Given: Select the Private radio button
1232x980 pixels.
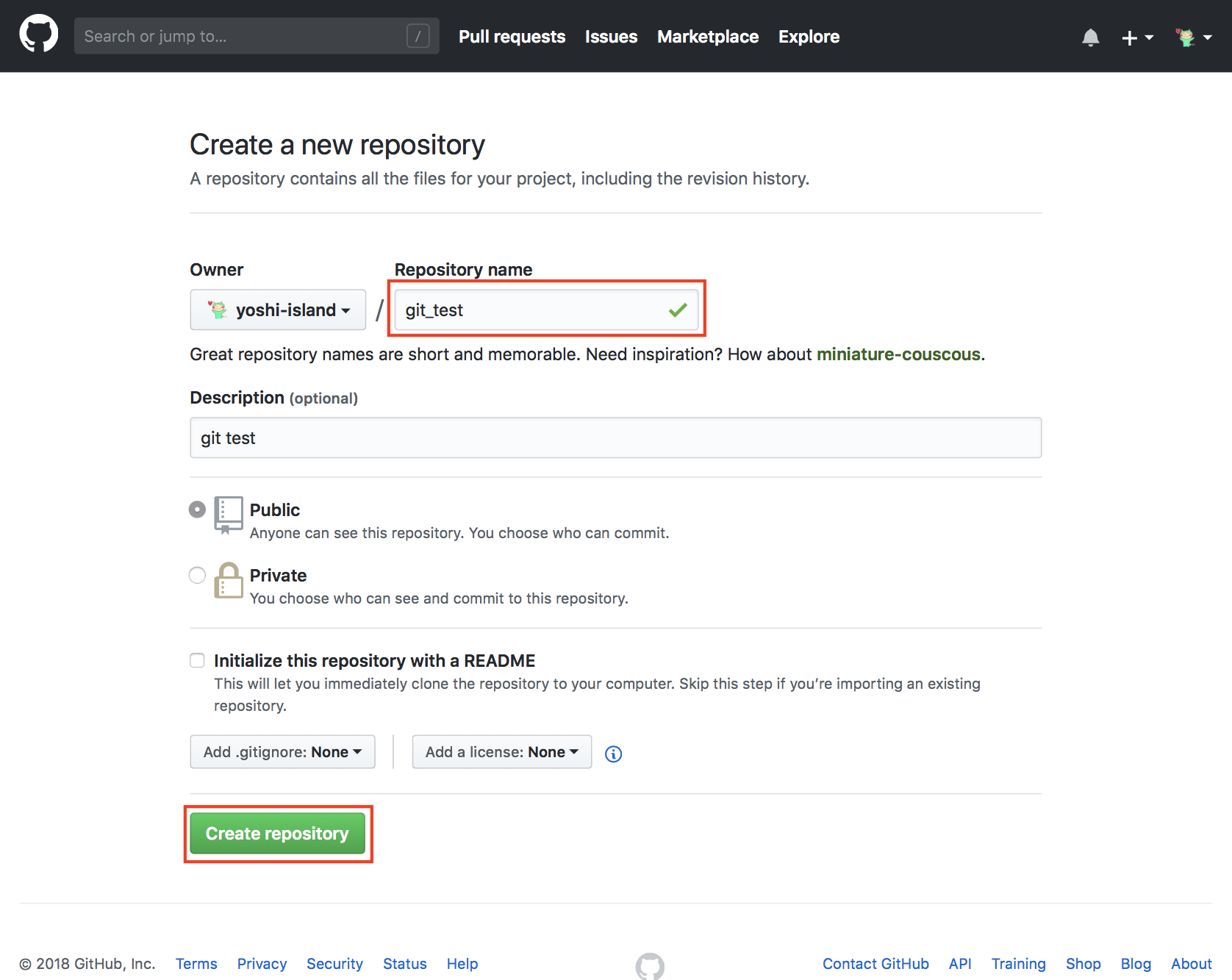Looking at the screenshot, I should [x=197, y=575].
